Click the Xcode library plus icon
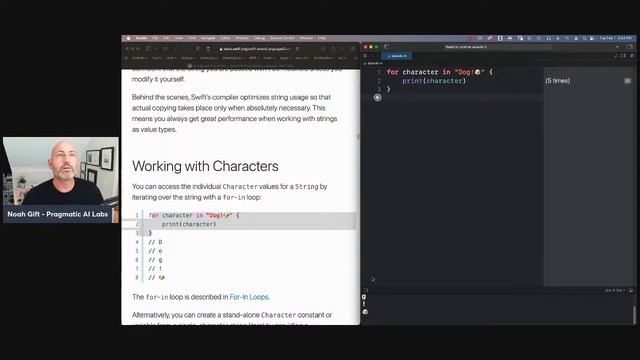 (617, 47)
